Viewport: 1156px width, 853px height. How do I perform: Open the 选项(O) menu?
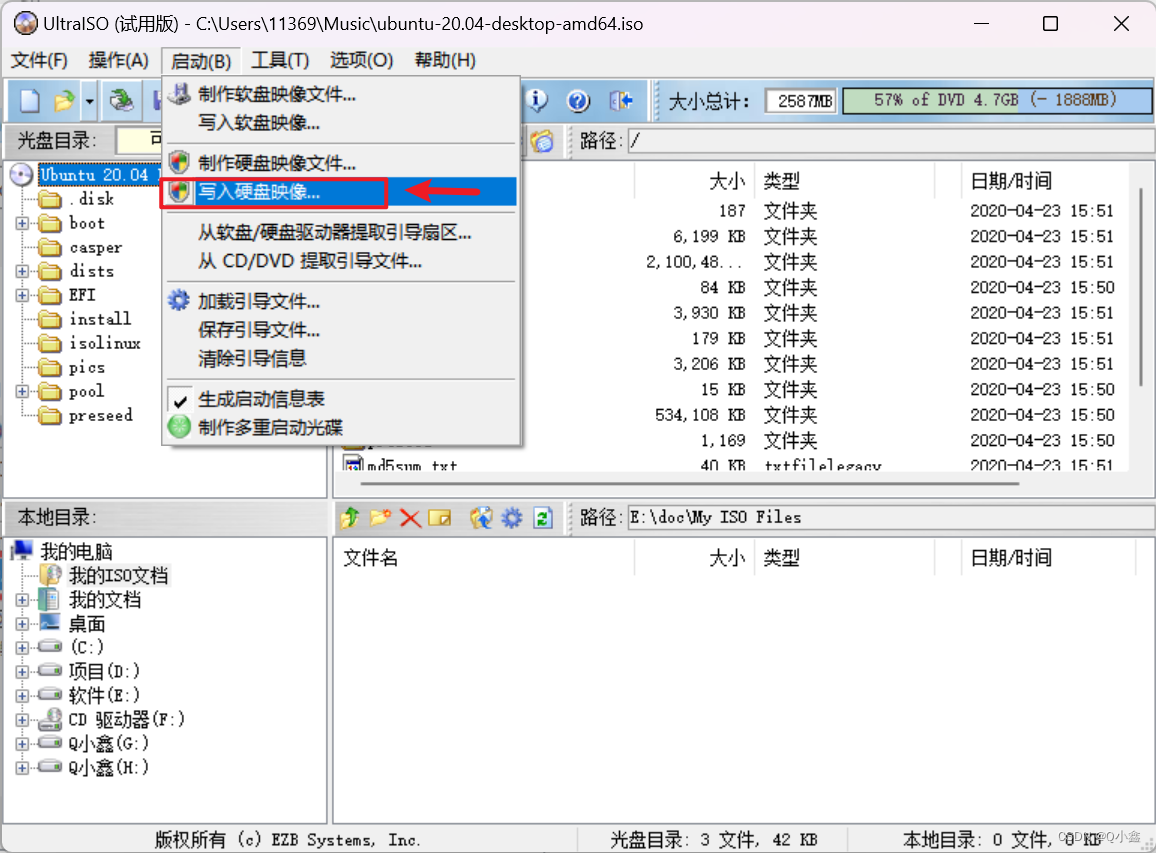[361, 60]
